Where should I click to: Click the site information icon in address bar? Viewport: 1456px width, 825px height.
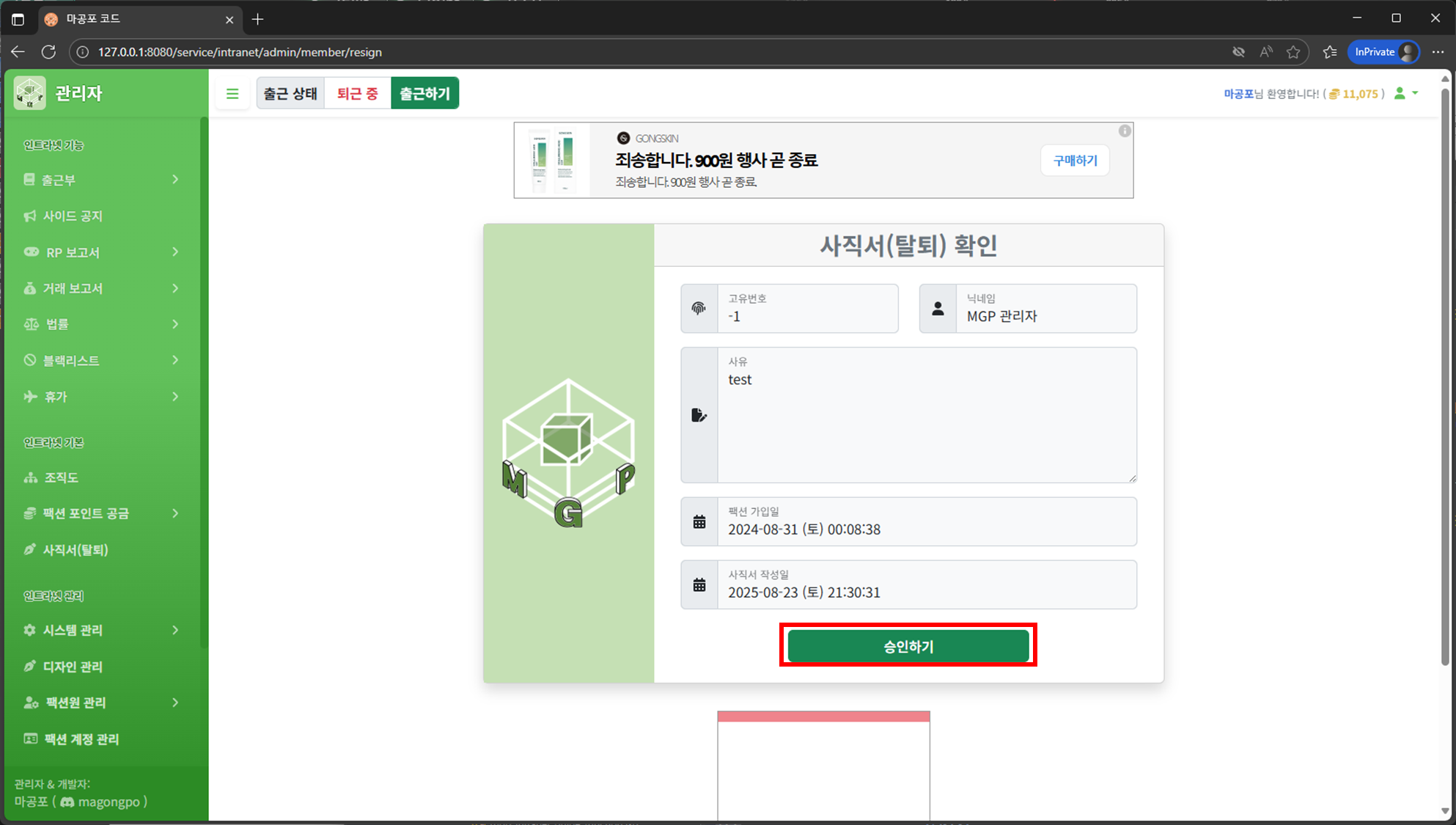[x=83, y=52]
